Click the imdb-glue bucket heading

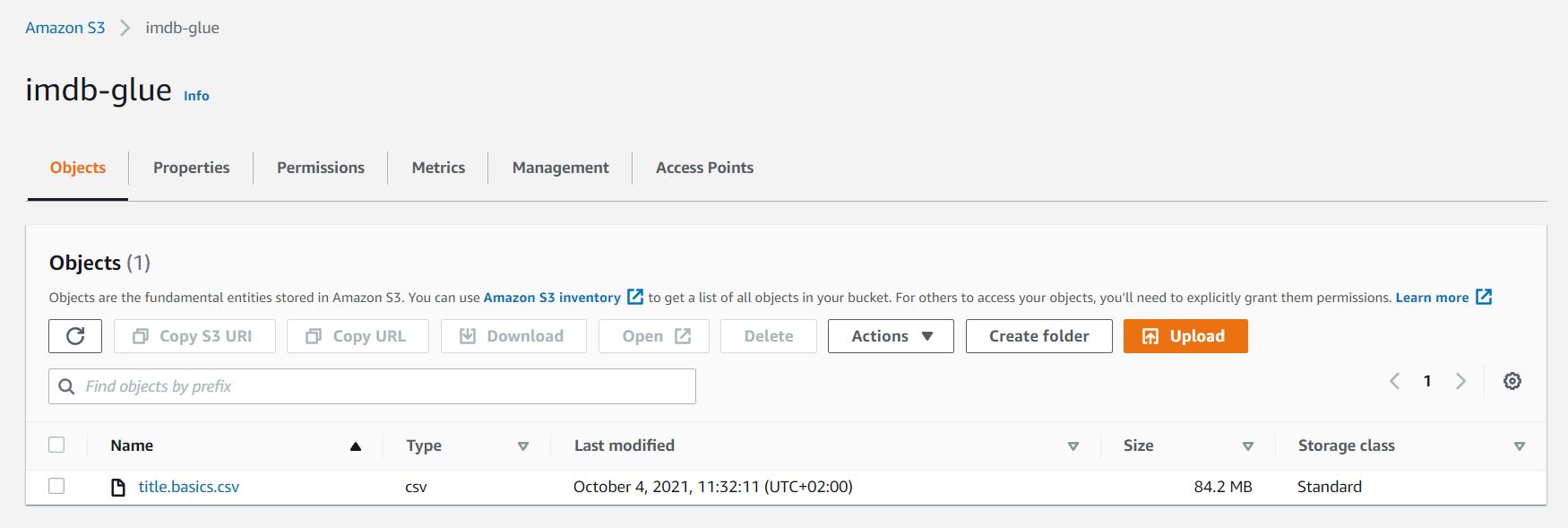(99, 90)
